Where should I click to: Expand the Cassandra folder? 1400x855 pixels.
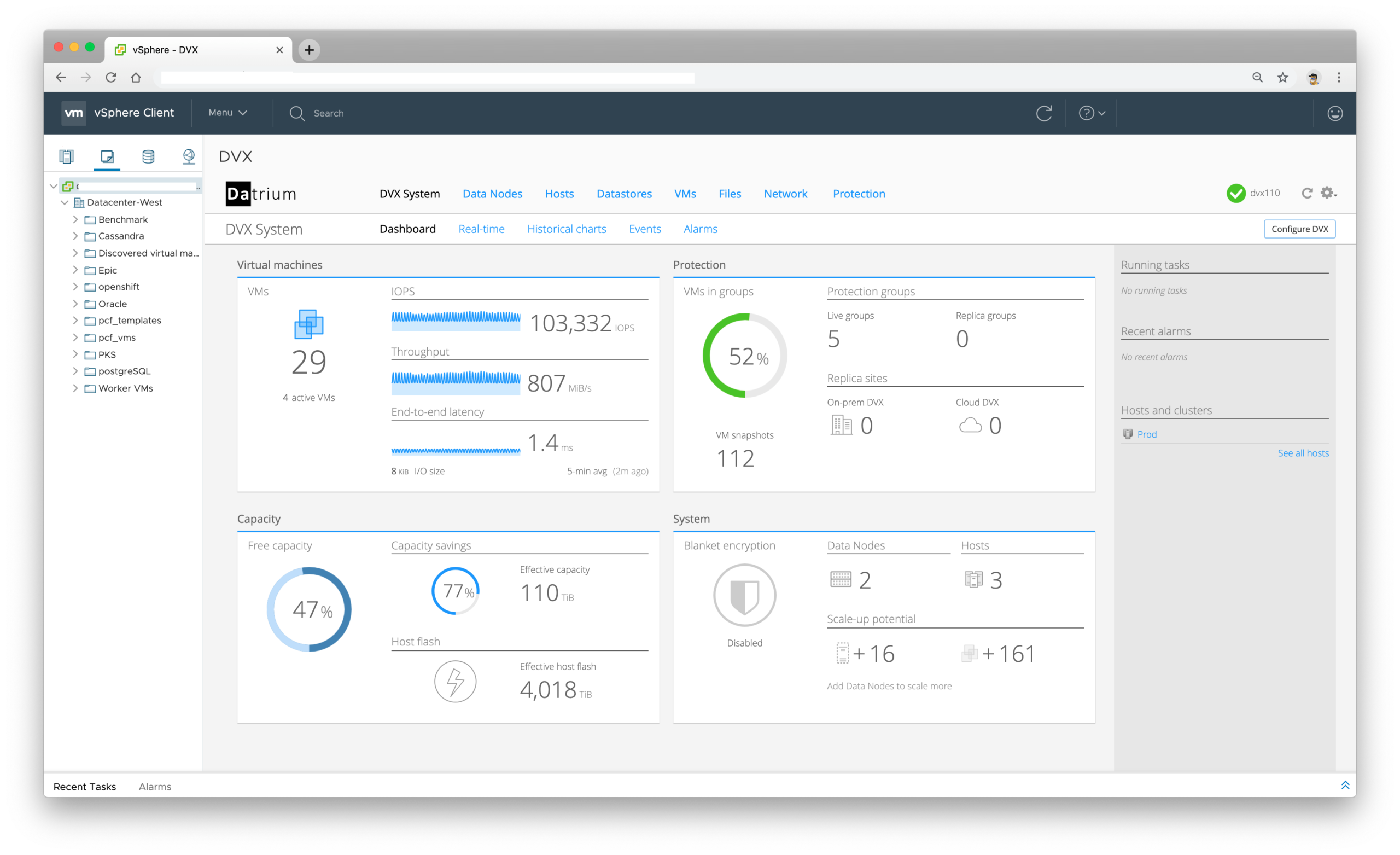point(75,236)
